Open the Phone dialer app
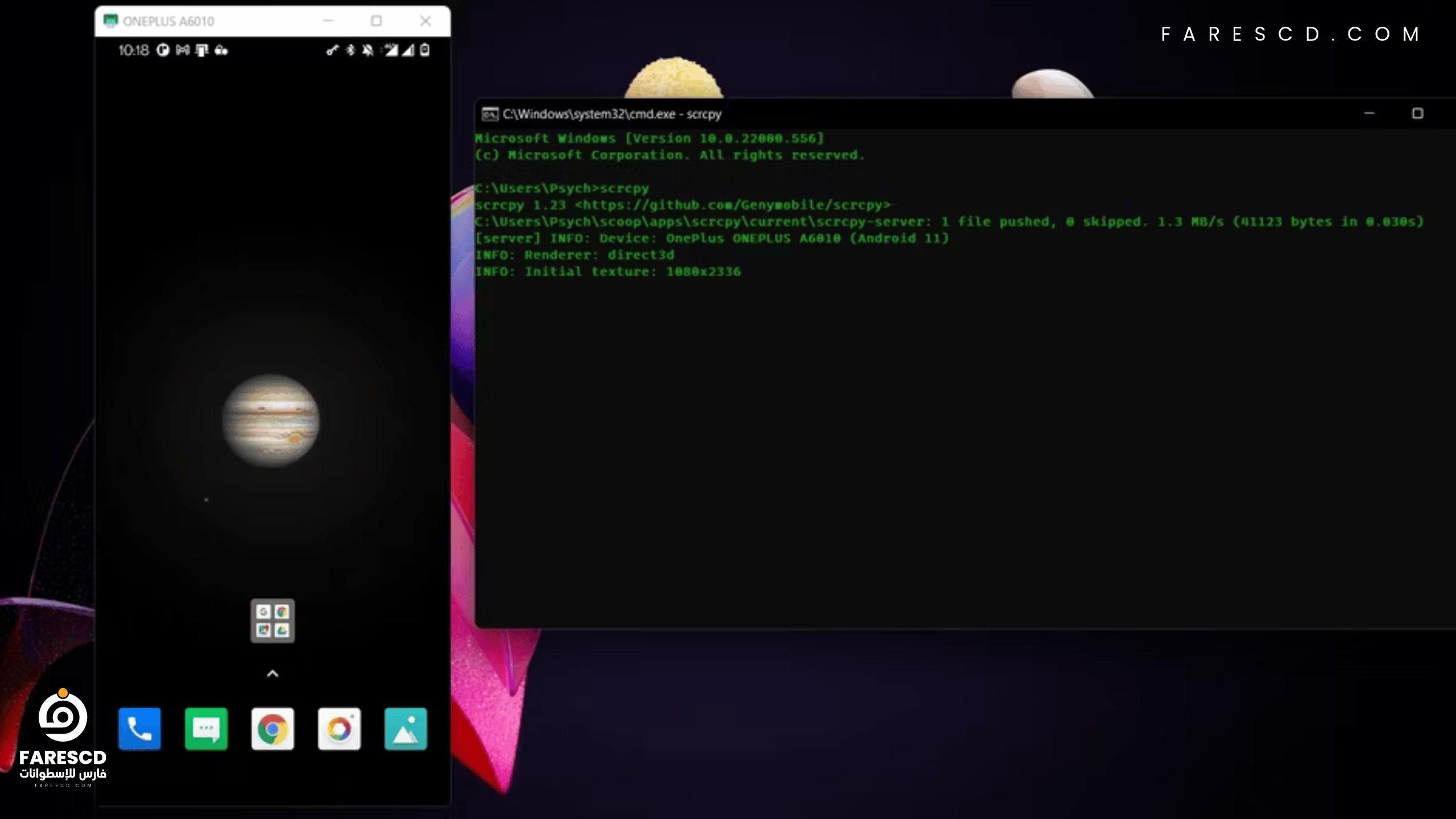Viewport: 1456px width, 819px height. tap(139, 729)
